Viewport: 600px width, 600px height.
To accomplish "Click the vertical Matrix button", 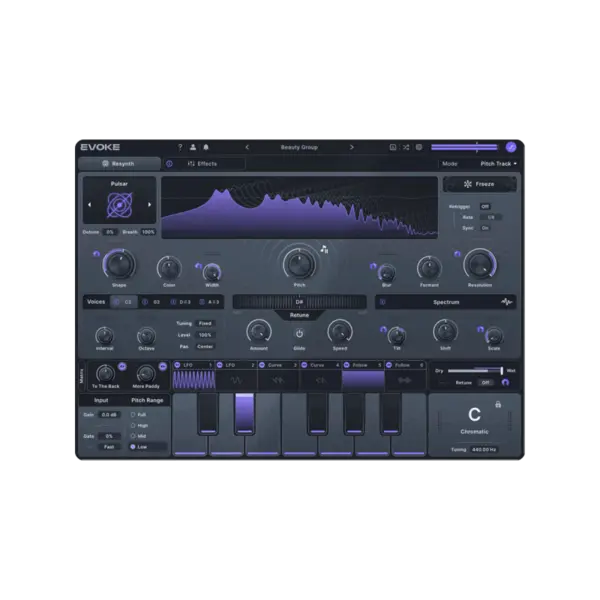I will coord(82,376).
